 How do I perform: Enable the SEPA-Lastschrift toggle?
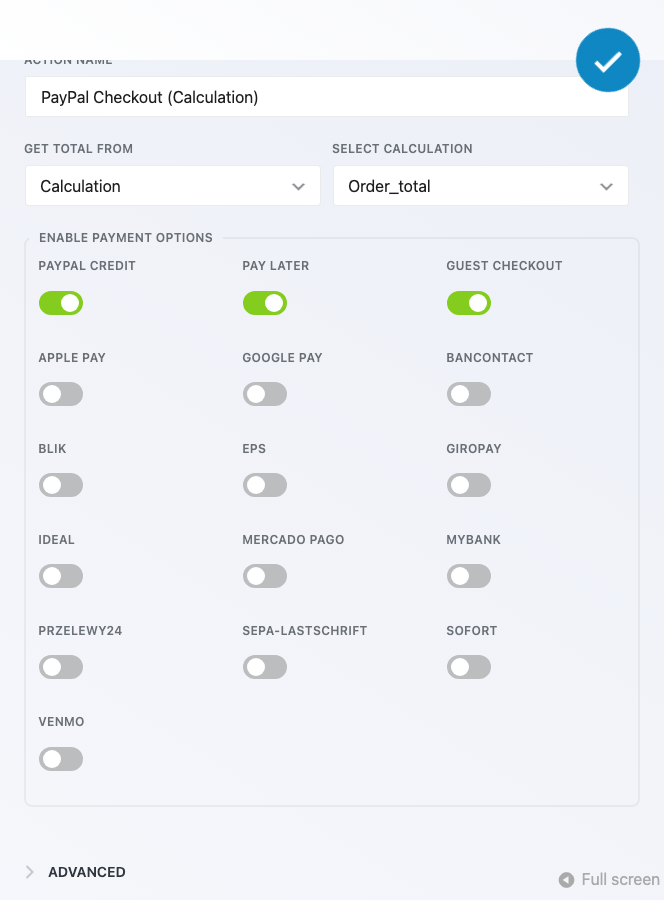pos(265,667)
